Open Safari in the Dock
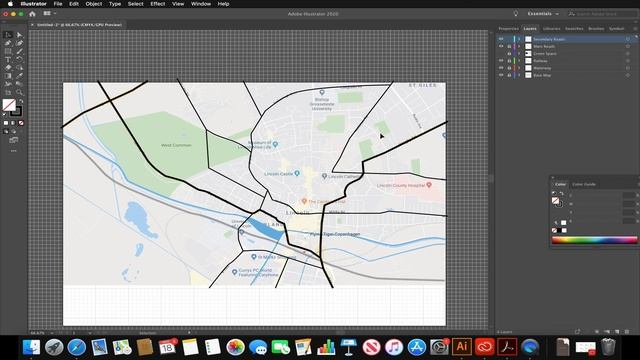The width and height of the screenshot is (640, 360). pos(77,347)
